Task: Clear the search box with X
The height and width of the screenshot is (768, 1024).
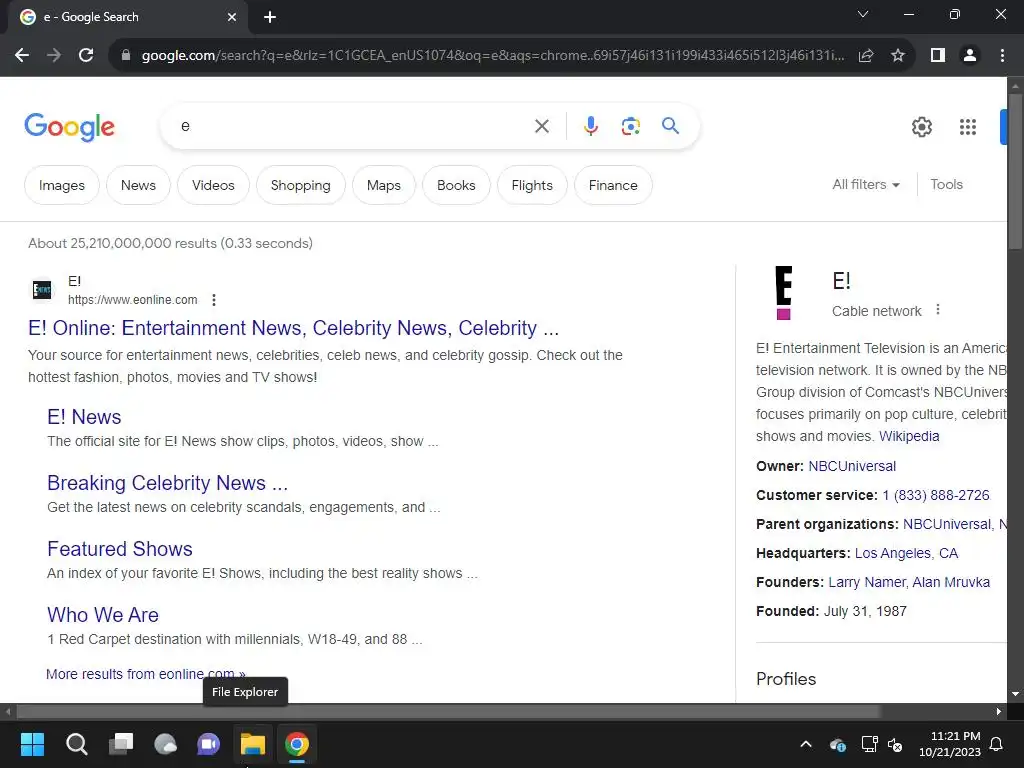Action: pyautogui.click(x=542, y=126)
